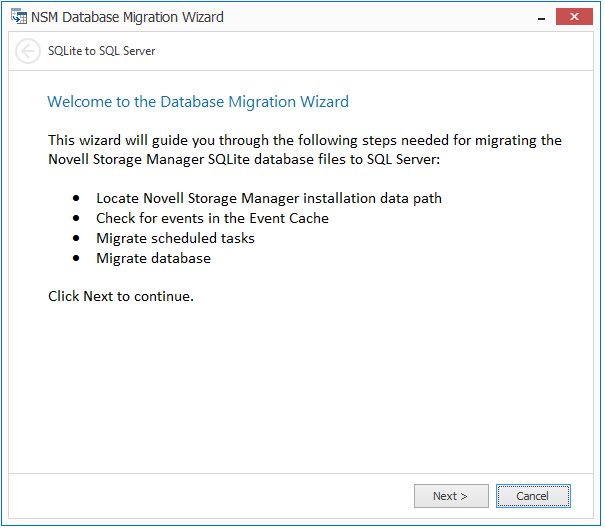
Task: Click the 'Migrate scheduled tasks' bullet
Action: pos(176,238)
